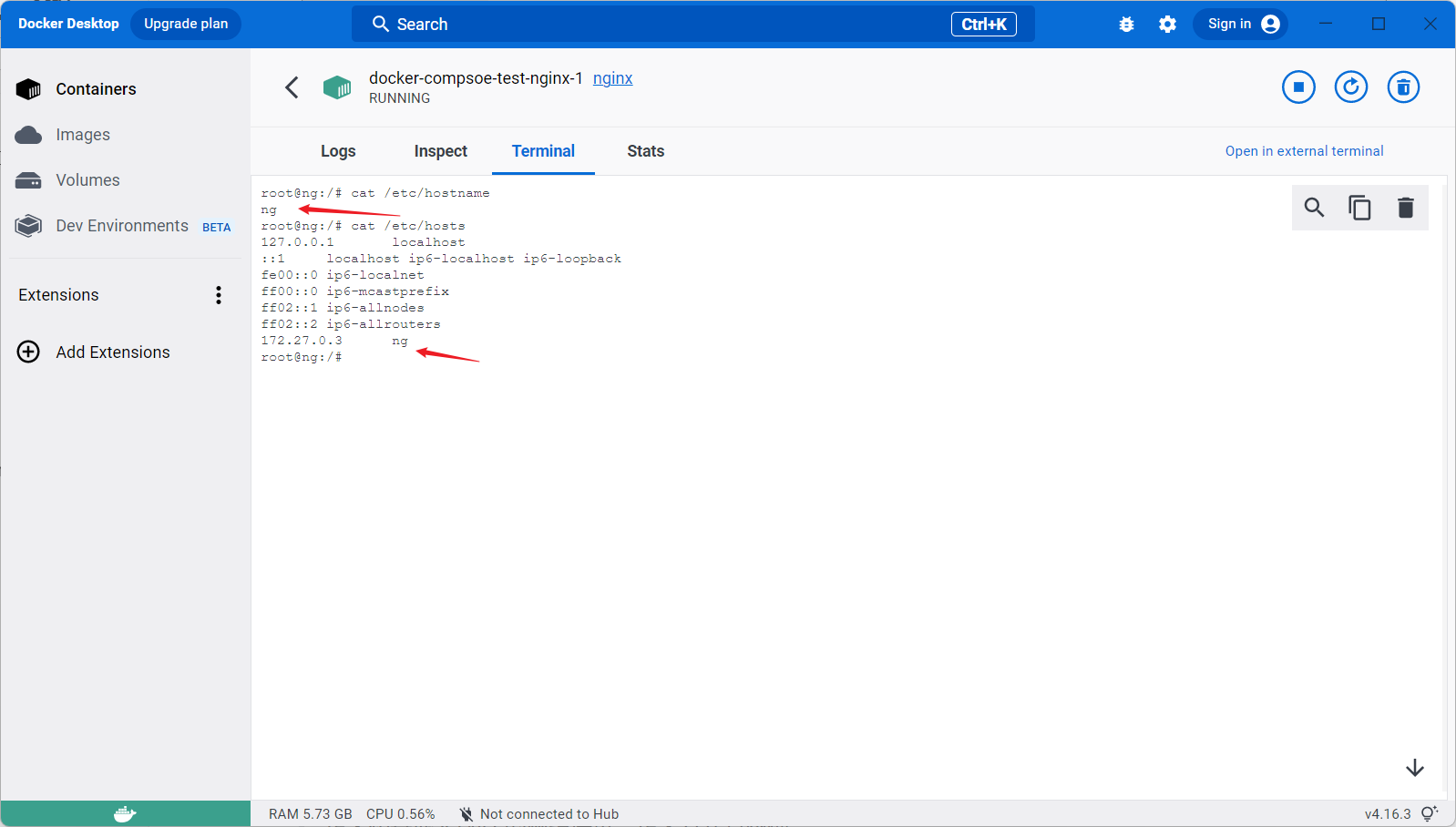Click the Add Extensions plus icon

pyautogui.click(x=29, y=352)
